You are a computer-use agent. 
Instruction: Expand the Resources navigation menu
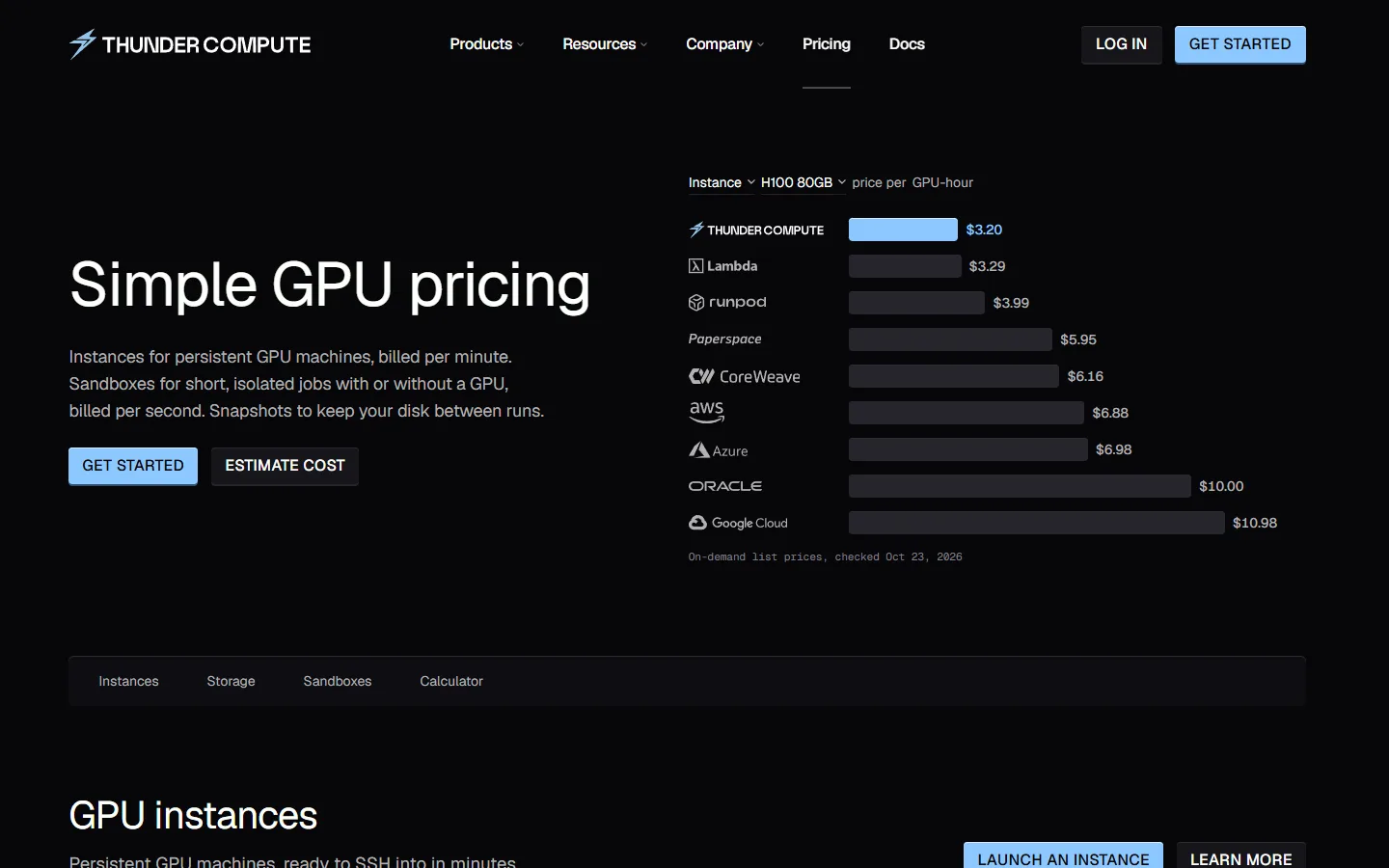coord(605,44)
